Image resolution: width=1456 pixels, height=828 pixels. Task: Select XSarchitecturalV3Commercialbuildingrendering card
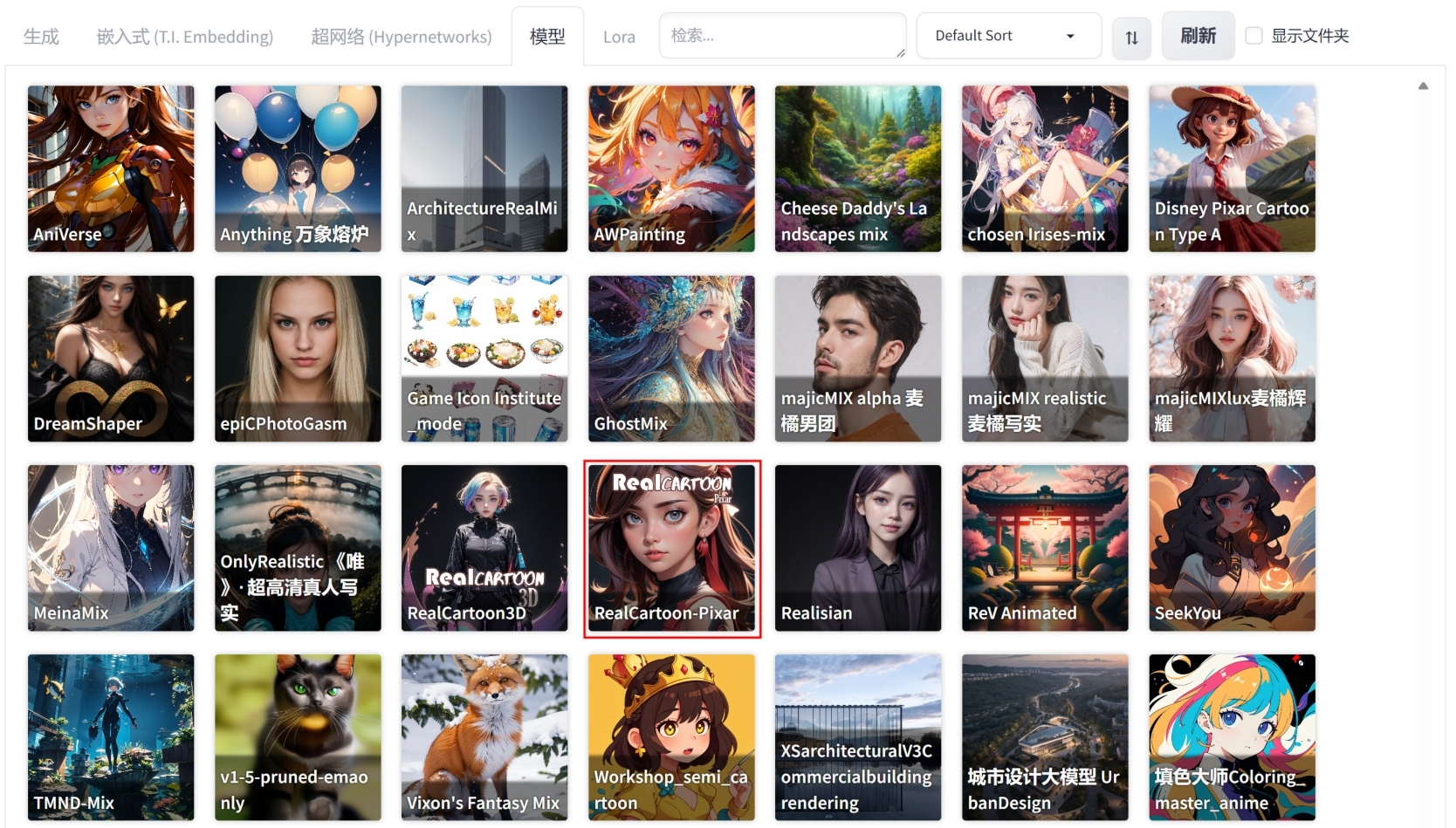[858, 737]
